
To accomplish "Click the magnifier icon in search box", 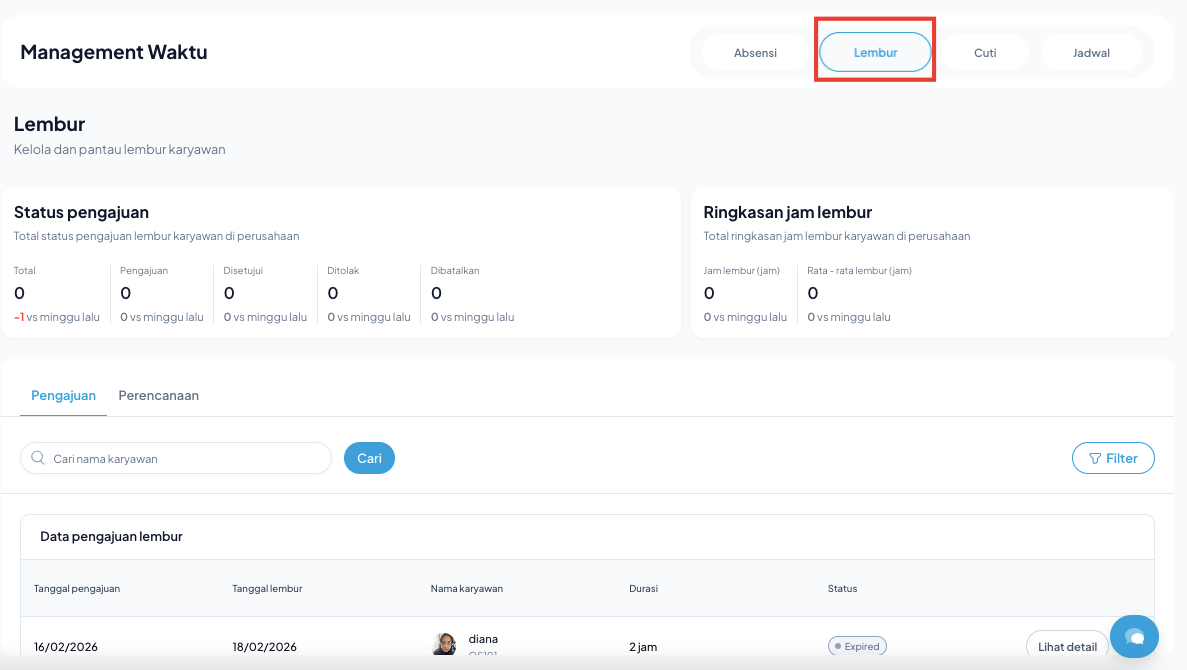I will click(x=38, y=458).
